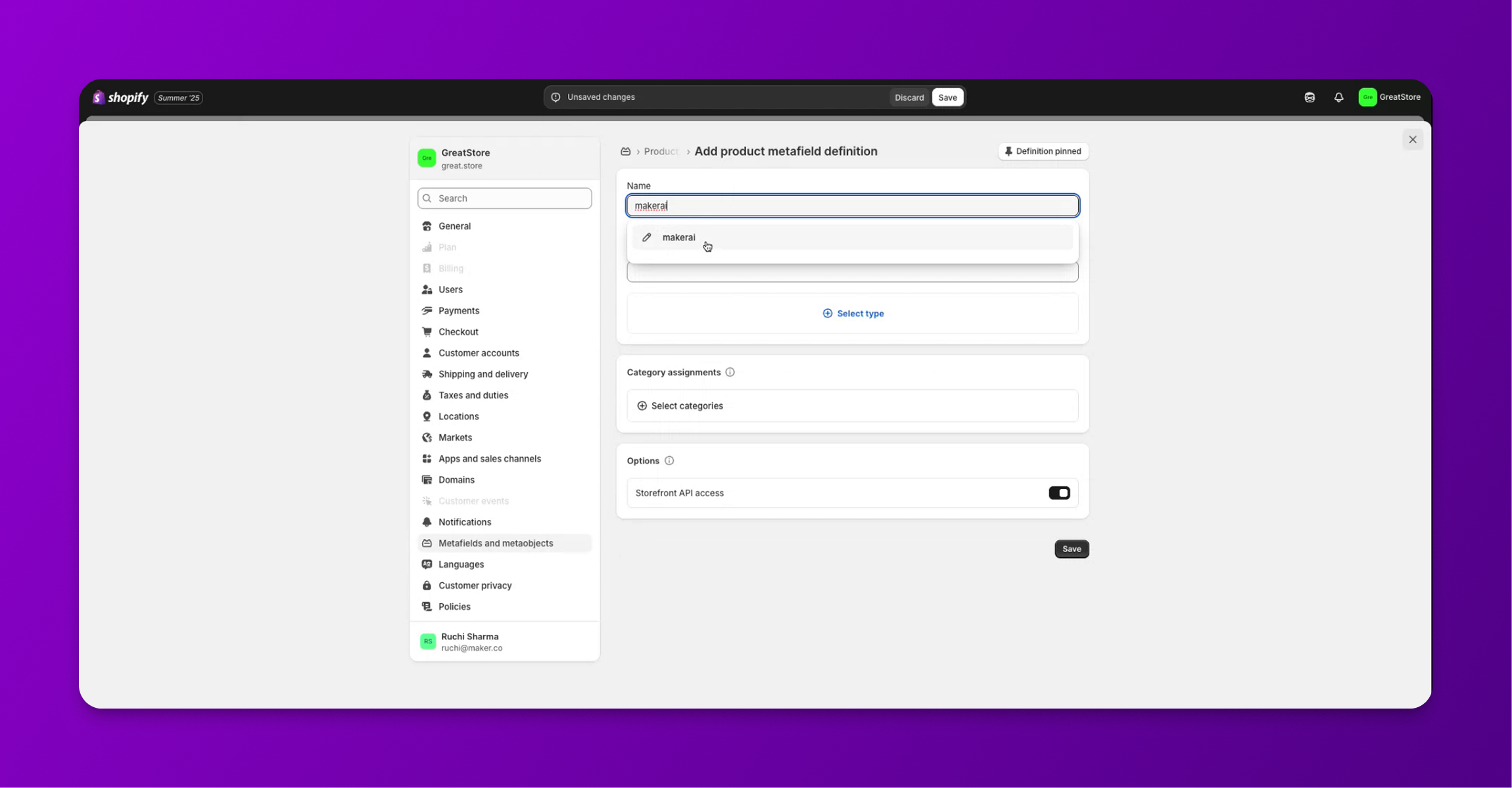This screenshot has height=788, width=1512.
Task: Open the Sidekick assistant icon in top bar
Action: 1310,97
